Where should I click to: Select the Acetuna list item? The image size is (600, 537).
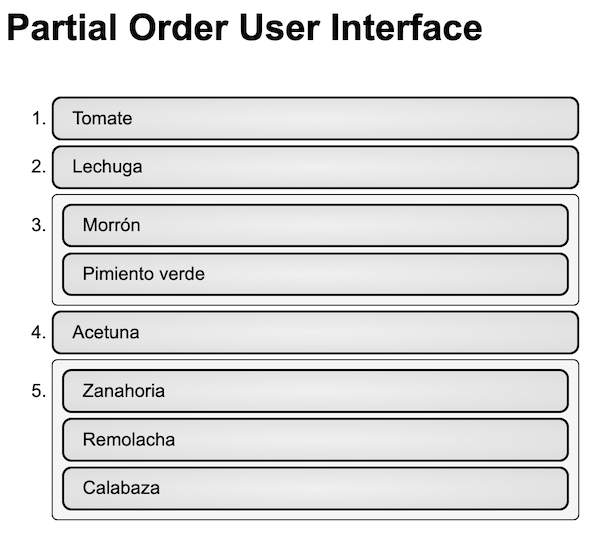coord(315,332)
